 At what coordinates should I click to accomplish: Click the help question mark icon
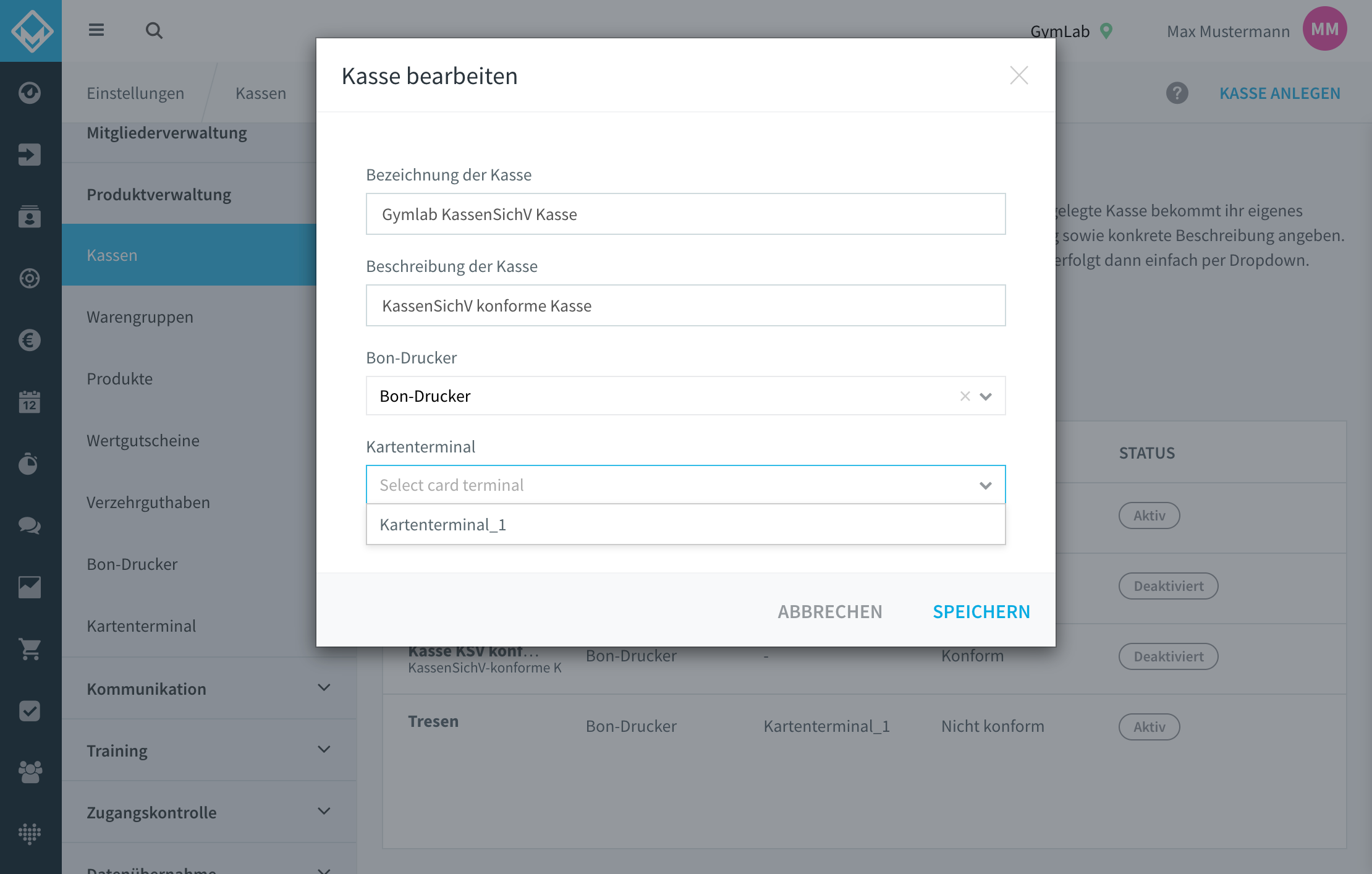tap(1177, 93)
